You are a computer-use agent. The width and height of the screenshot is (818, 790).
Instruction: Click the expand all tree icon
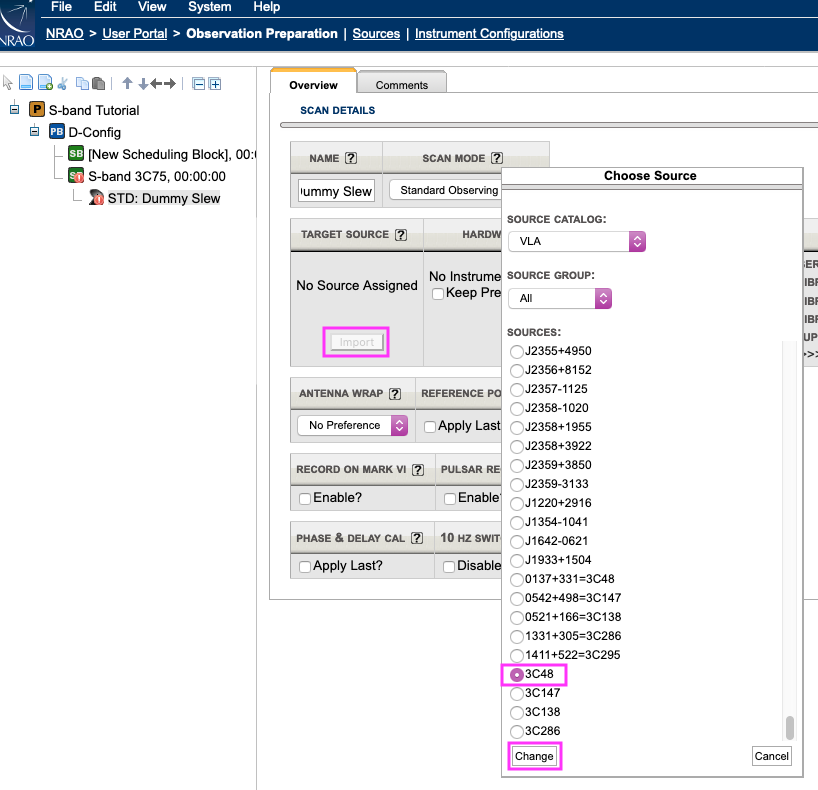[214, 84]
